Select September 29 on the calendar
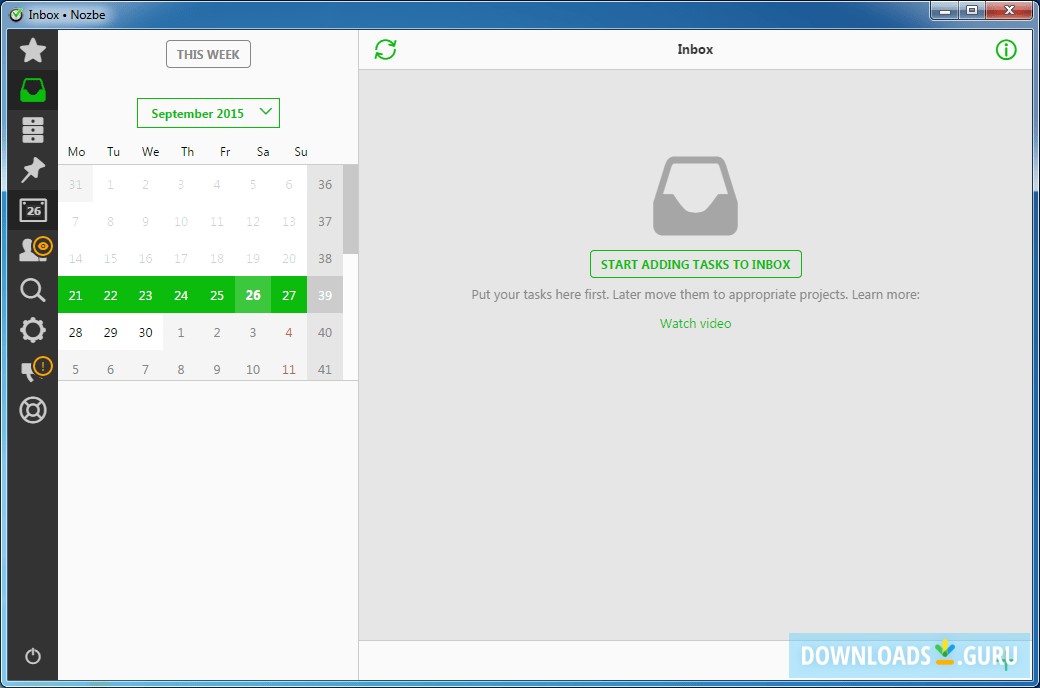This screenshot has height=688, width=1040. click(111, 332)
